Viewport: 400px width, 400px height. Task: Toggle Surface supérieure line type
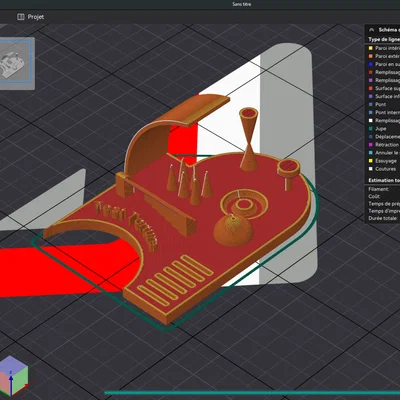pos(383,88)
